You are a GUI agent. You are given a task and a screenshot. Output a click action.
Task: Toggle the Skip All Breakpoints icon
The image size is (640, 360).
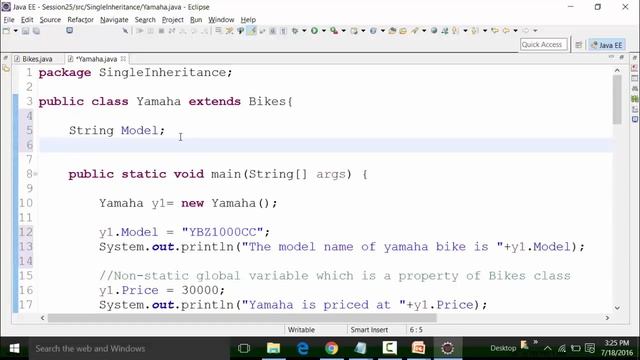(125, 31)
